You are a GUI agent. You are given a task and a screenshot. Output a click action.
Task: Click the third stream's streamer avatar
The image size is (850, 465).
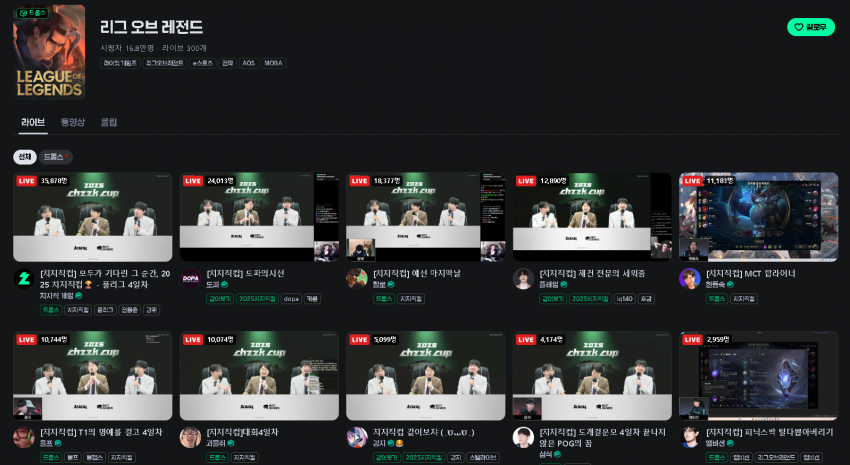click(357, 279)
